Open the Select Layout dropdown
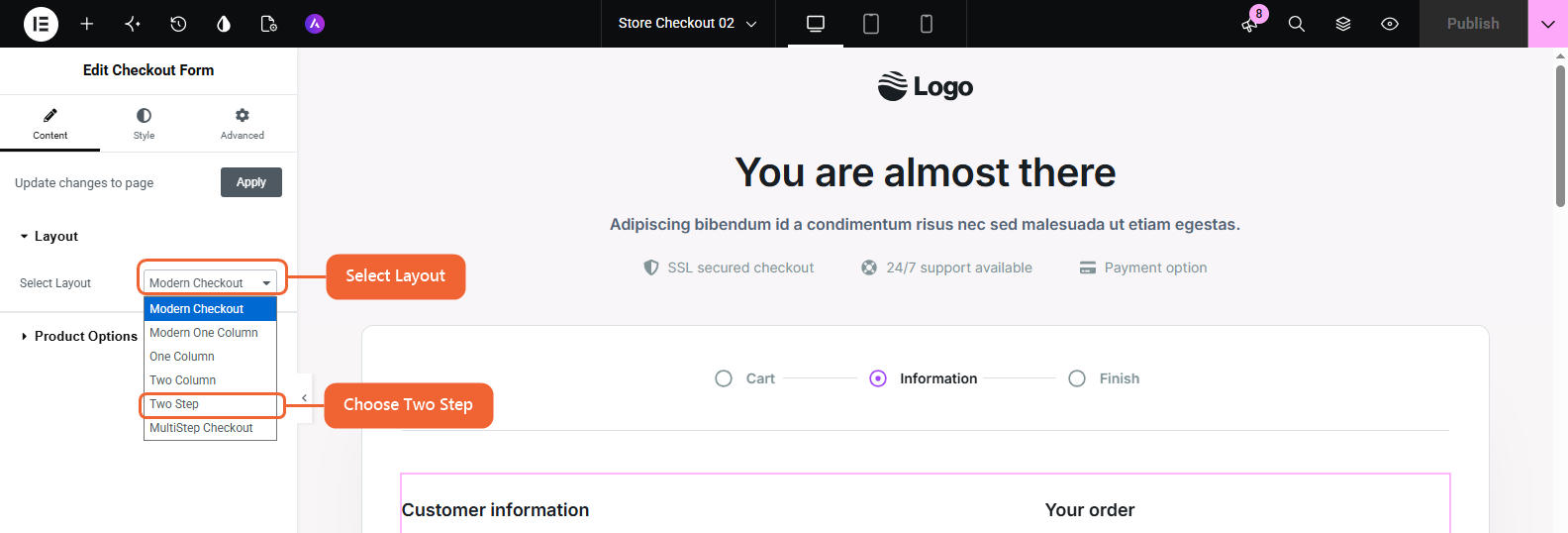 pos(210,282)
